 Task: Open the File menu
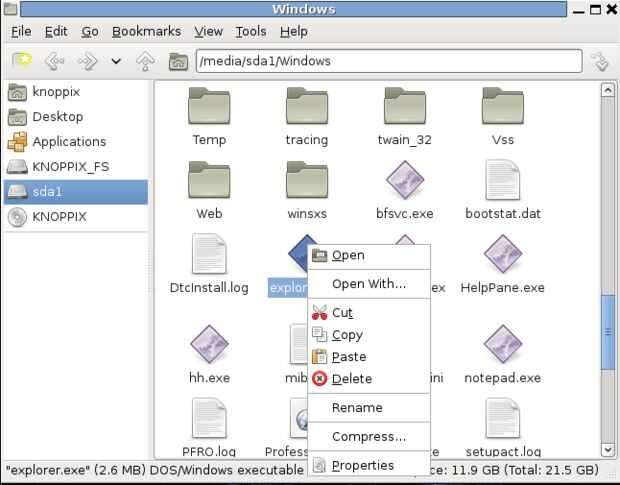click(21, 31)
